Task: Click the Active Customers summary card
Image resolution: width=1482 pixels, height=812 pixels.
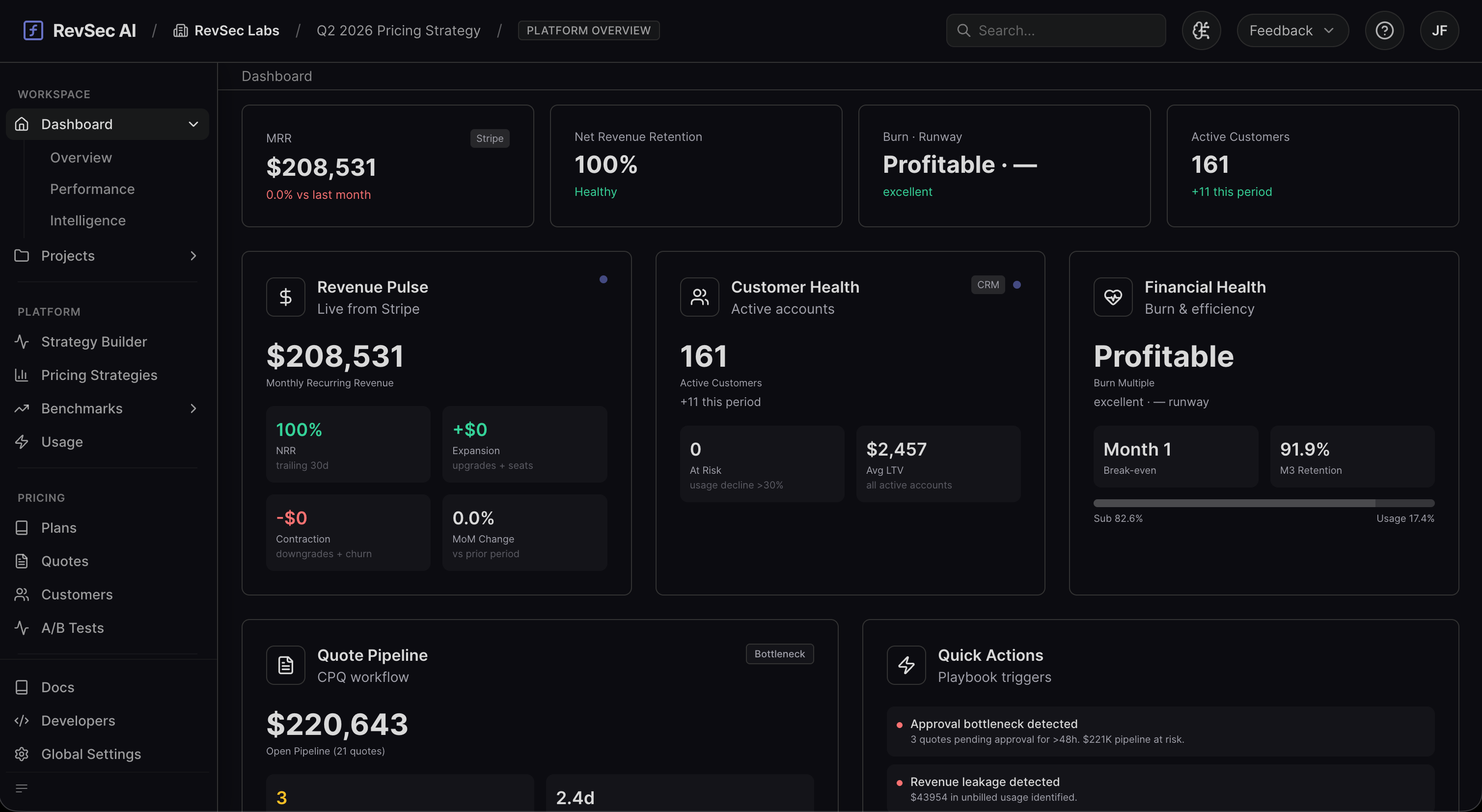Action: click(x=1312, y=165)
